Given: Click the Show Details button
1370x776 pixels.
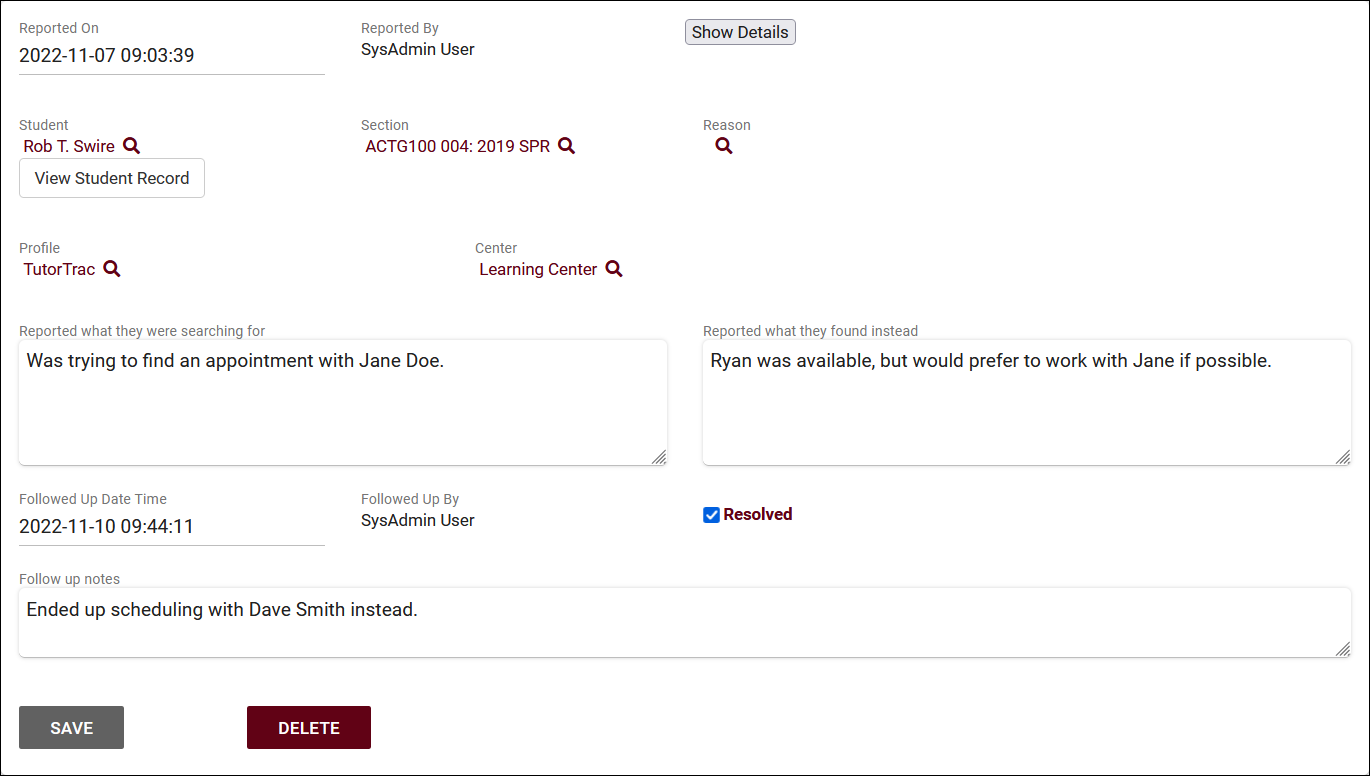Looking at the screenshot, I should point(740,32).
